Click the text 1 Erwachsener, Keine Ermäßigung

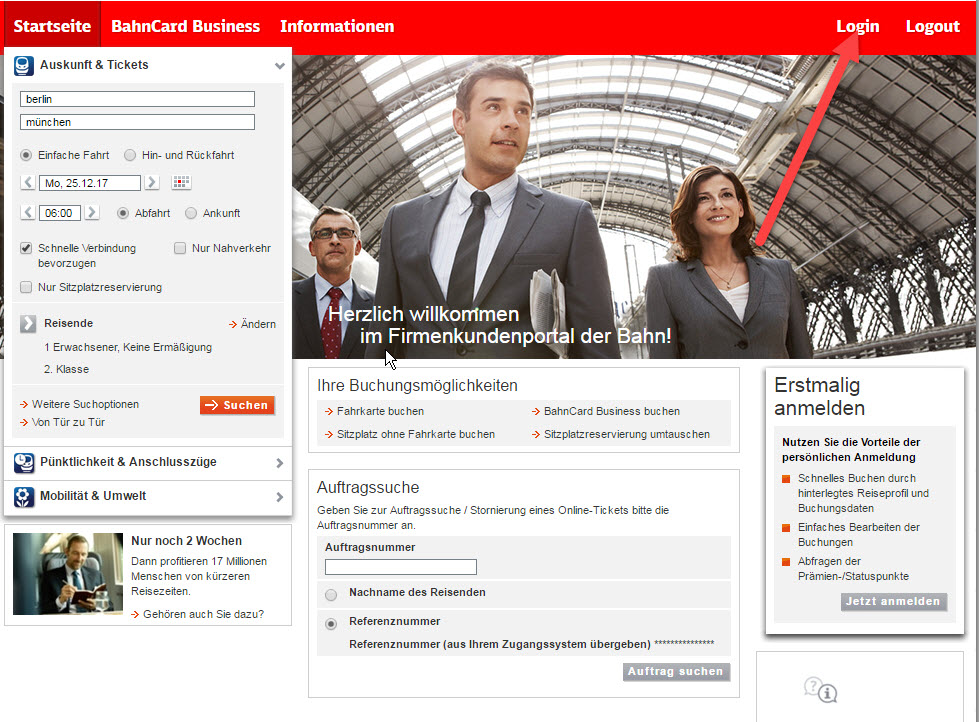pos(128,347)
